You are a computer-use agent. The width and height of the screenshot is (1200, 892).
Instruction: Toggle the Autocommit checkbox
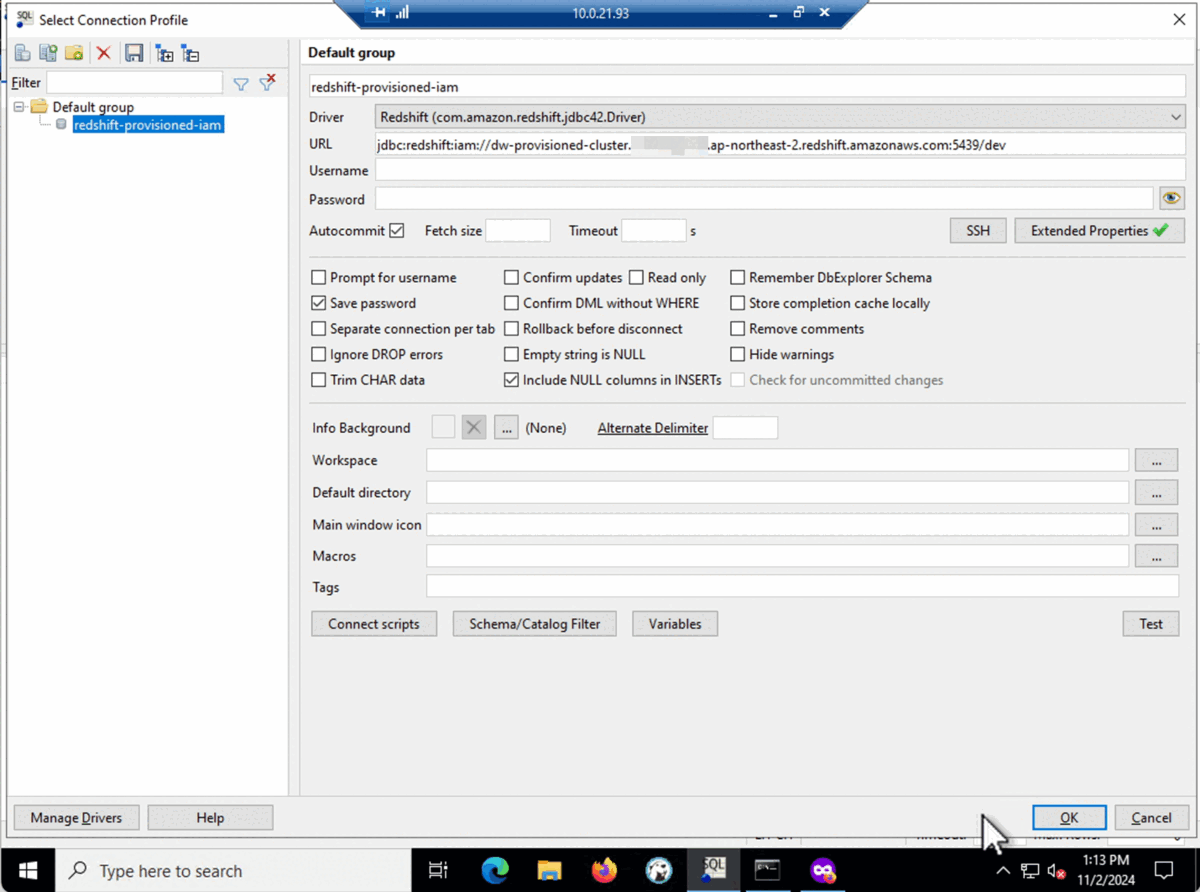point(397,231)
